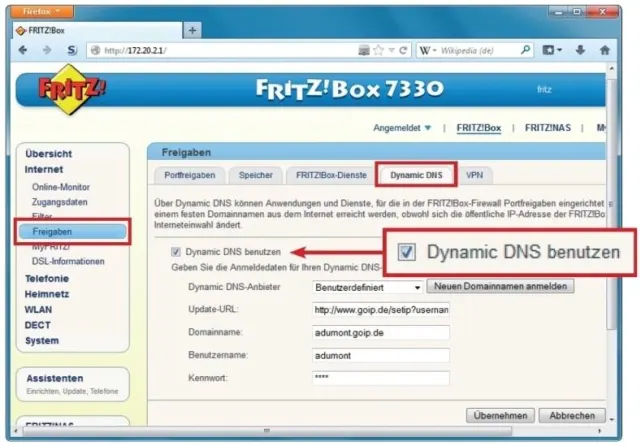The height and width of the screenshot is (446, 640).
Task: Click the Kennwort password field
Action: click(x=381, y=378)
